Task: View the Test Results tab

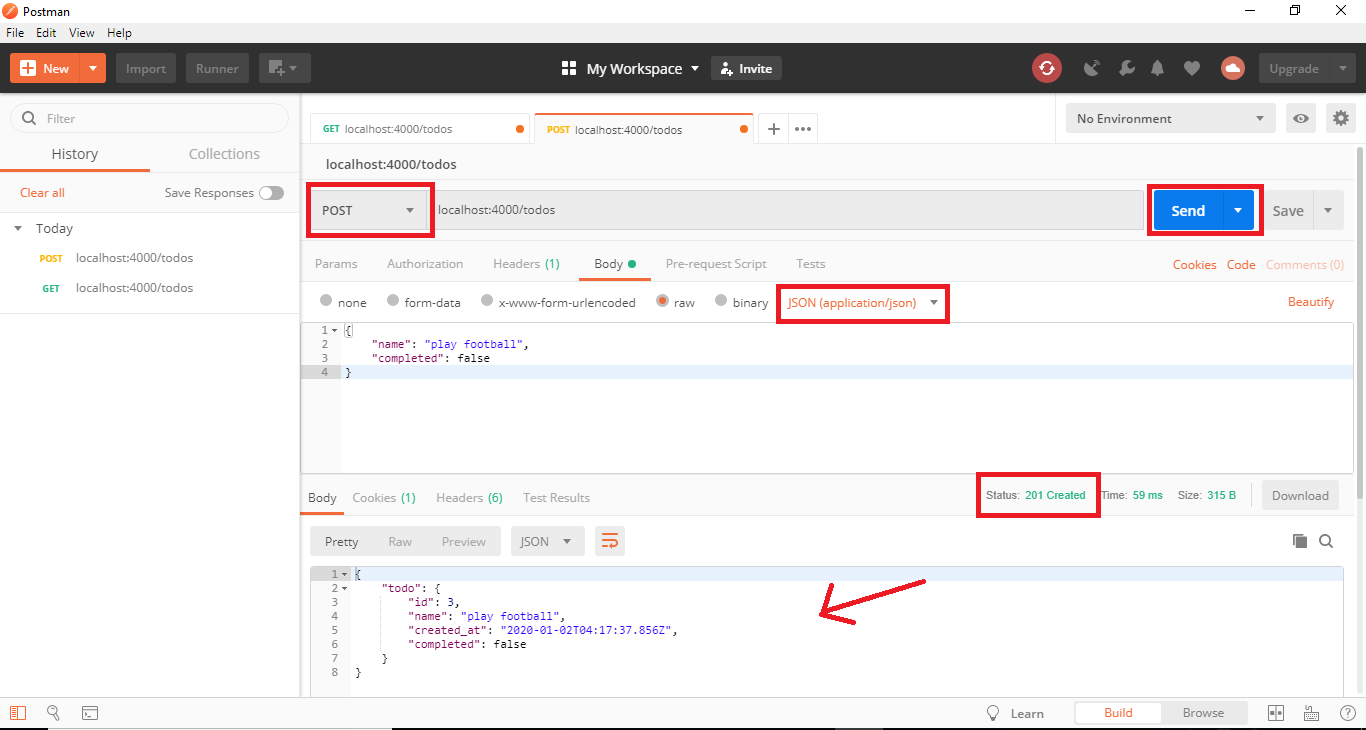Action: coord(556,497)
